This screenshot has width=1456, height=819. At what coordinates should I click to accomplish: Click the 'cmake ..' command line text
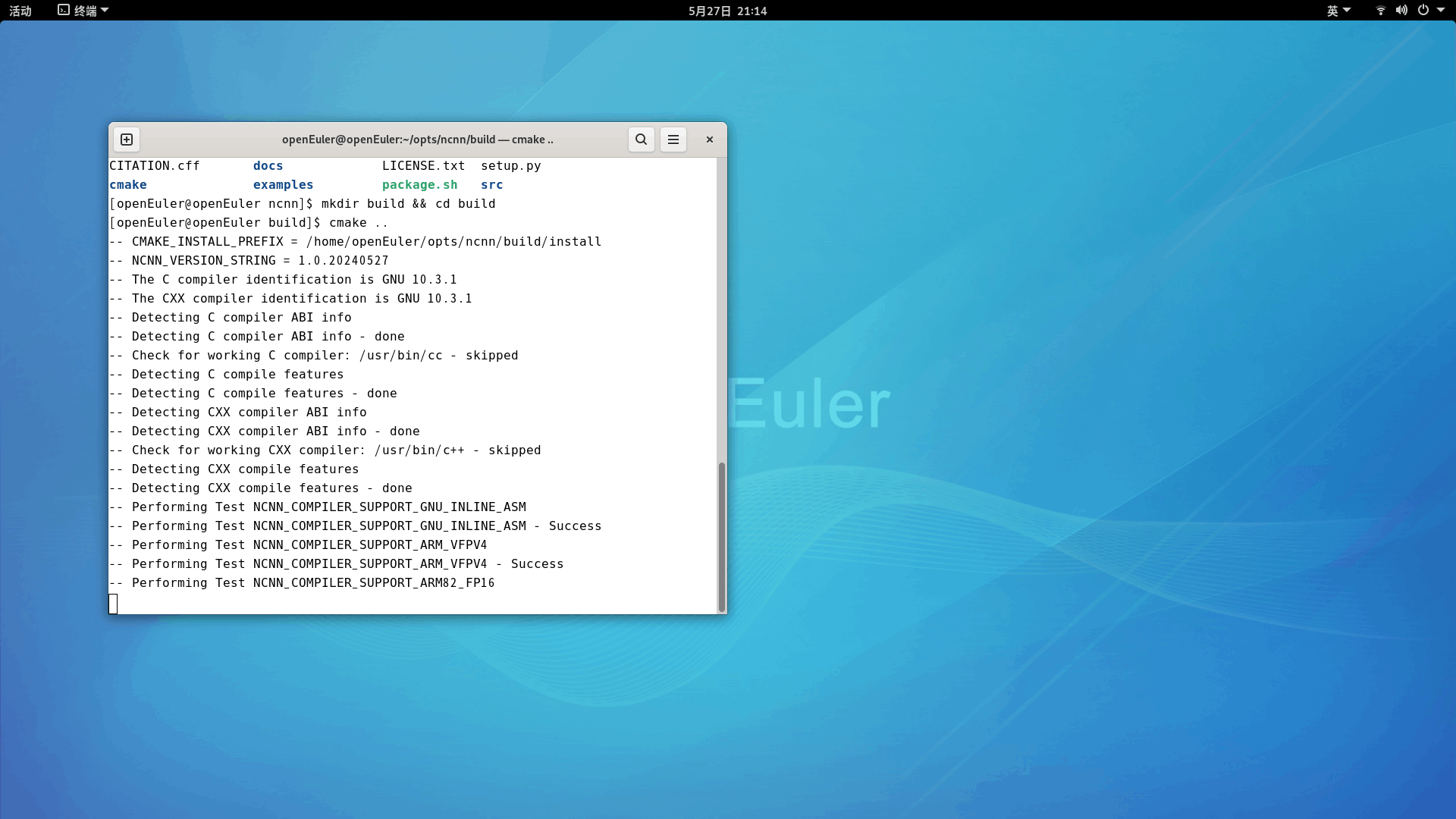pyautogui.click(x=358, y=223)
